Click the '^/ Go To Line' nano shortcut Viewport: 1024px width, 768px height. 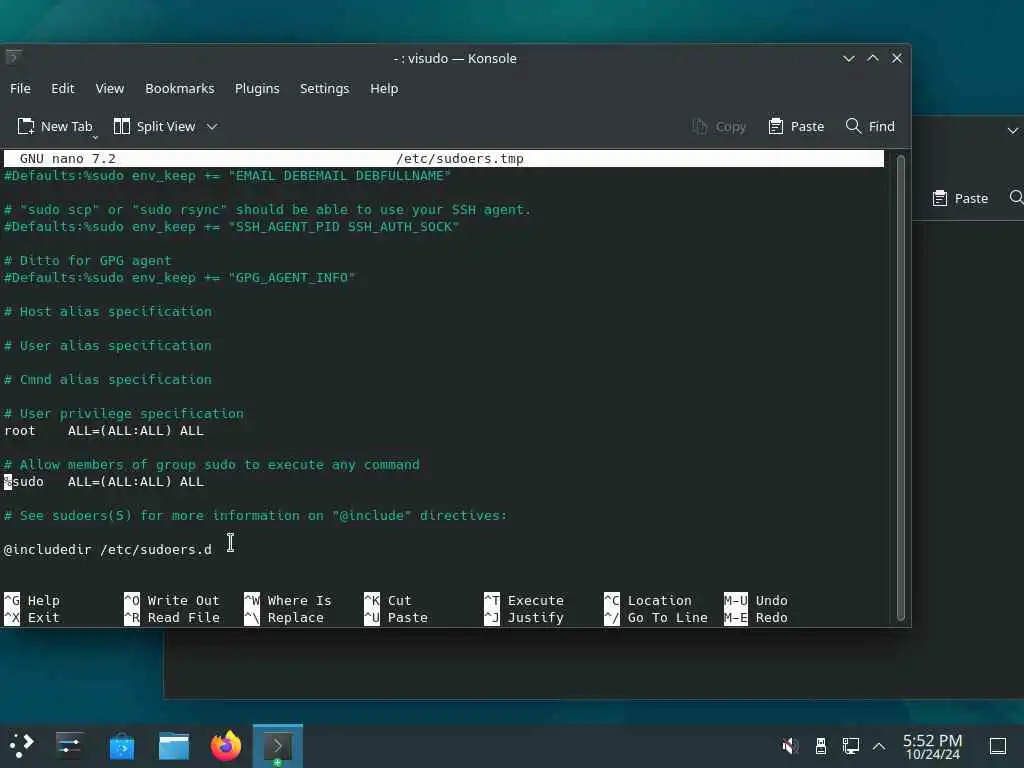pyautogui.click(x=656, y=618)
